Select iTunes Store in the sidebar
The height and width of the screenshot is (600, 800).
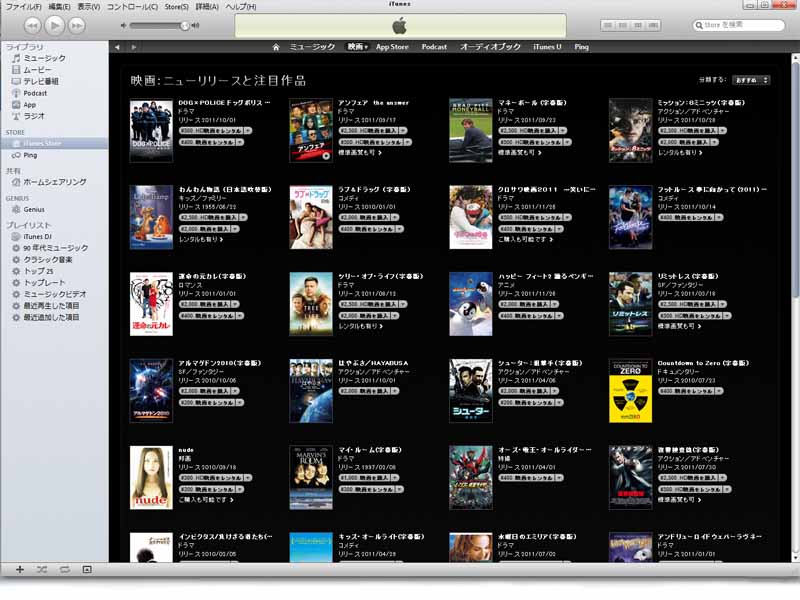click(54, 143)
